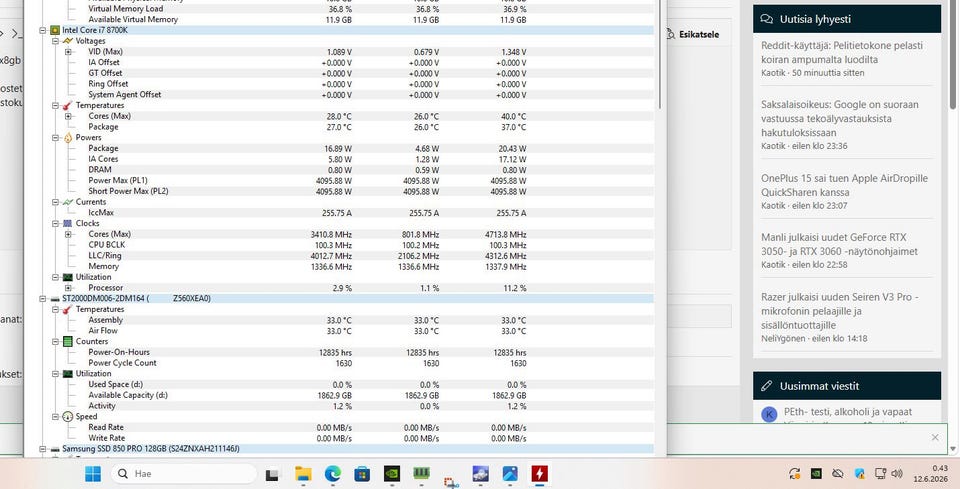The height and width of the screenshot is (489, 960).
Task: Collapse the Samsung SSD 850 PRO node
Action: pyautogui.click(x=42, y=449)
